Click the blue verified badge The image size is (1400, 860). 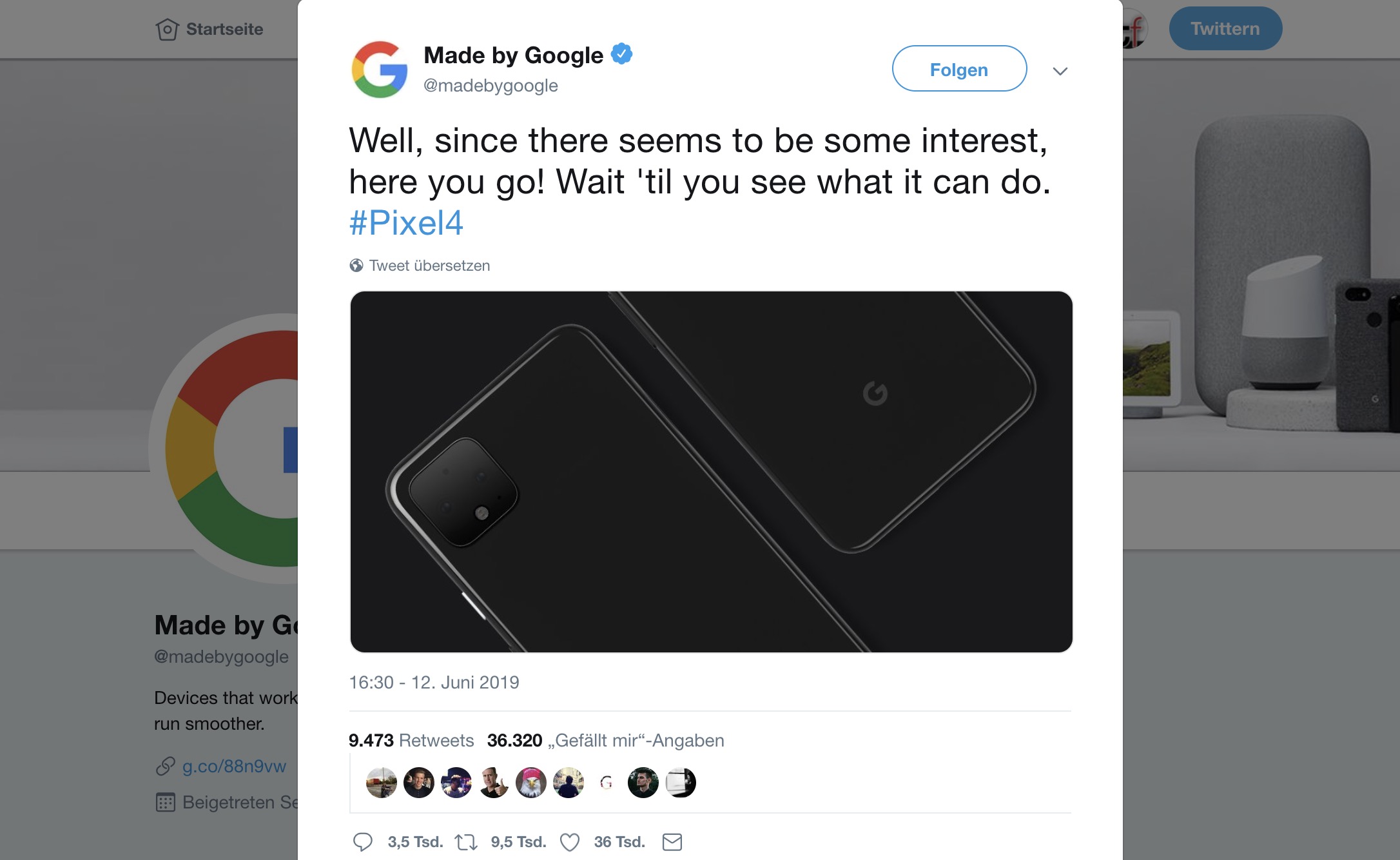click(x=622, y=54)
